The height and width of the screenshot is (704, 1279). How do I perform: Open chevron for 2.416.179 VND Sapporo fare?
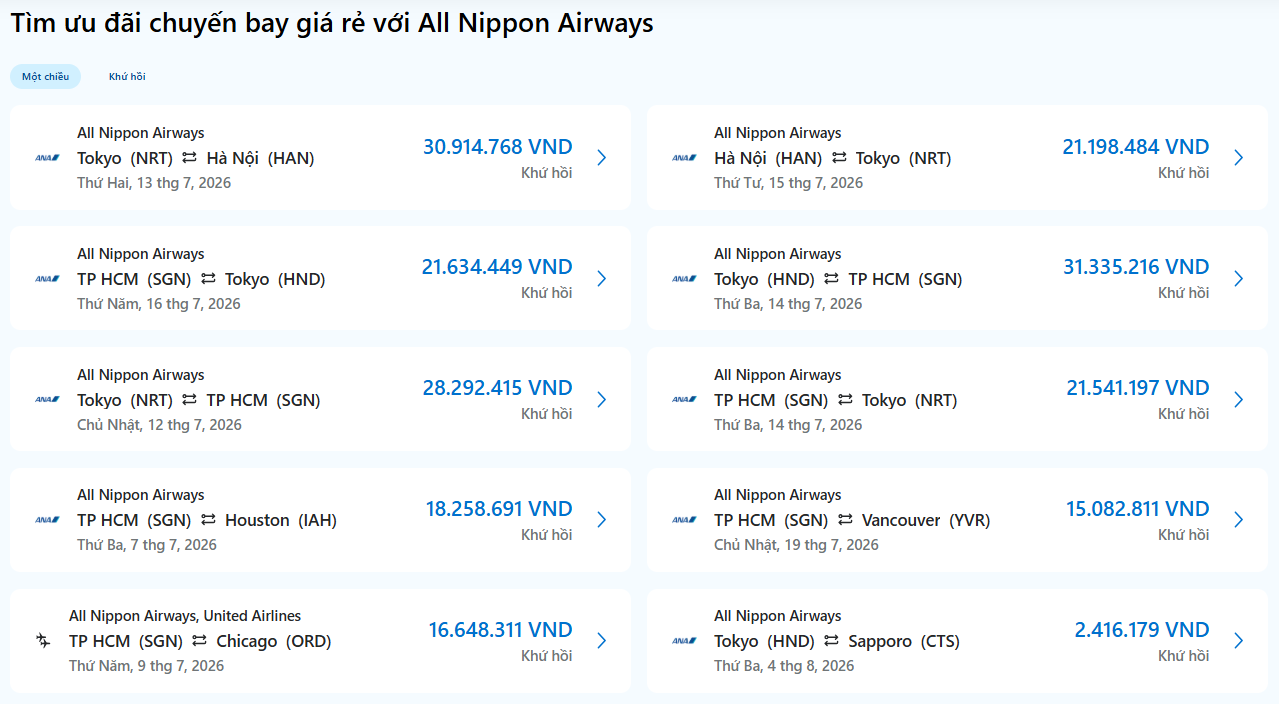click(x=1239, y=641)
